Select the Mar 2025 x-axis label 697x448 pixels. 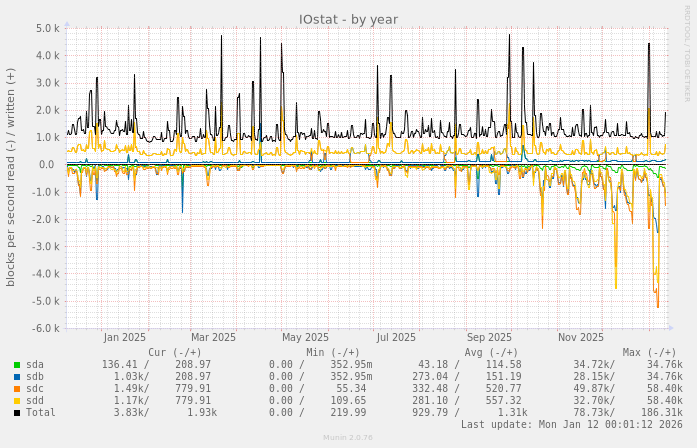coord(213,337)
